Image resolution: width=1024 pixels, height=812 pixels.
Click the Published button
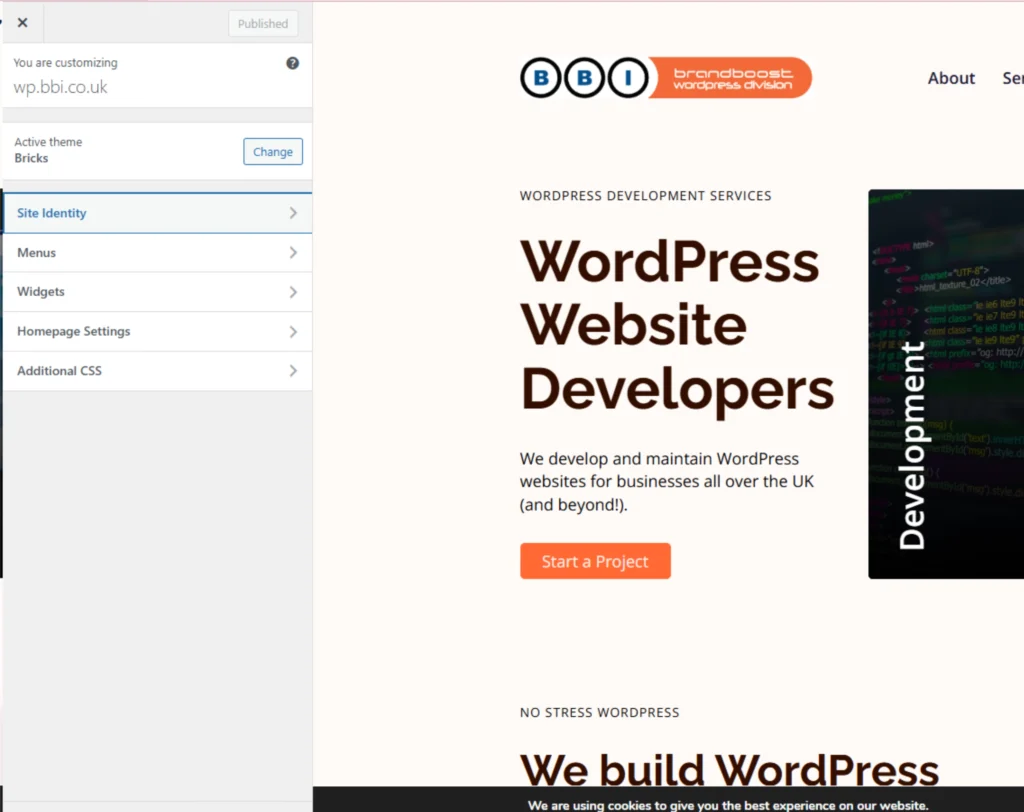click(262, 22)
